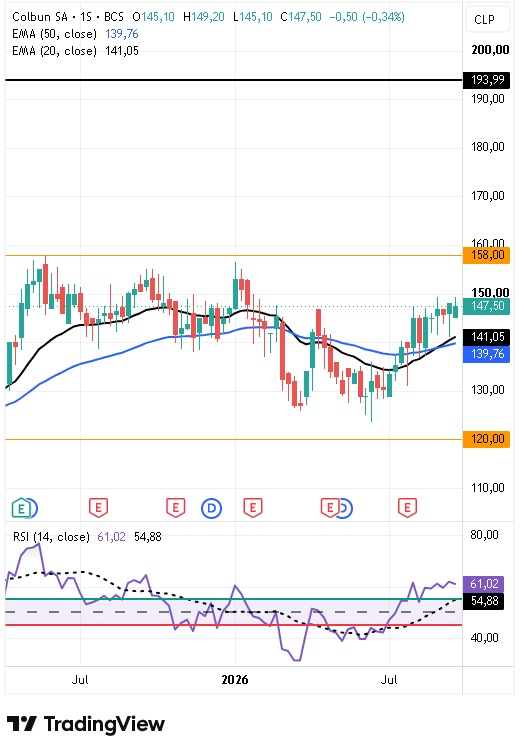Click the 158,00 orange price label
This screenshot has width=524, height=739.
(487, 255)
